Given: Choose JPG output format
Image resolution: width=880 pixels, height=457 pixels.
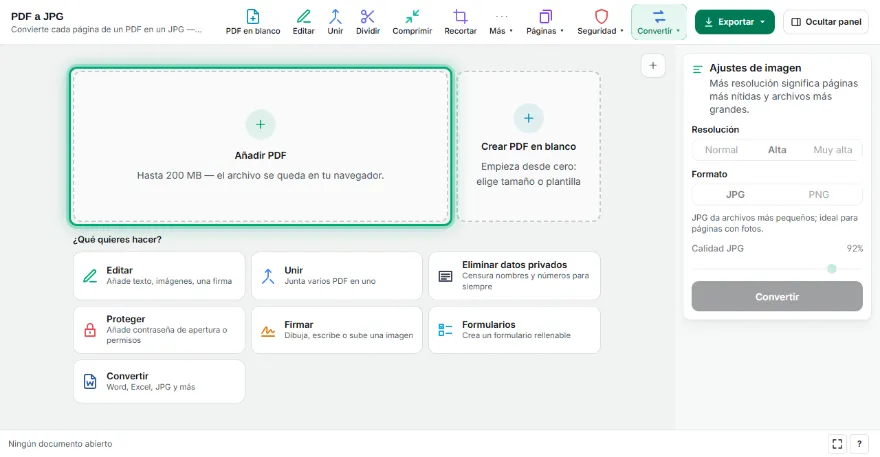Looking at the screenshot, I should 735,194.
